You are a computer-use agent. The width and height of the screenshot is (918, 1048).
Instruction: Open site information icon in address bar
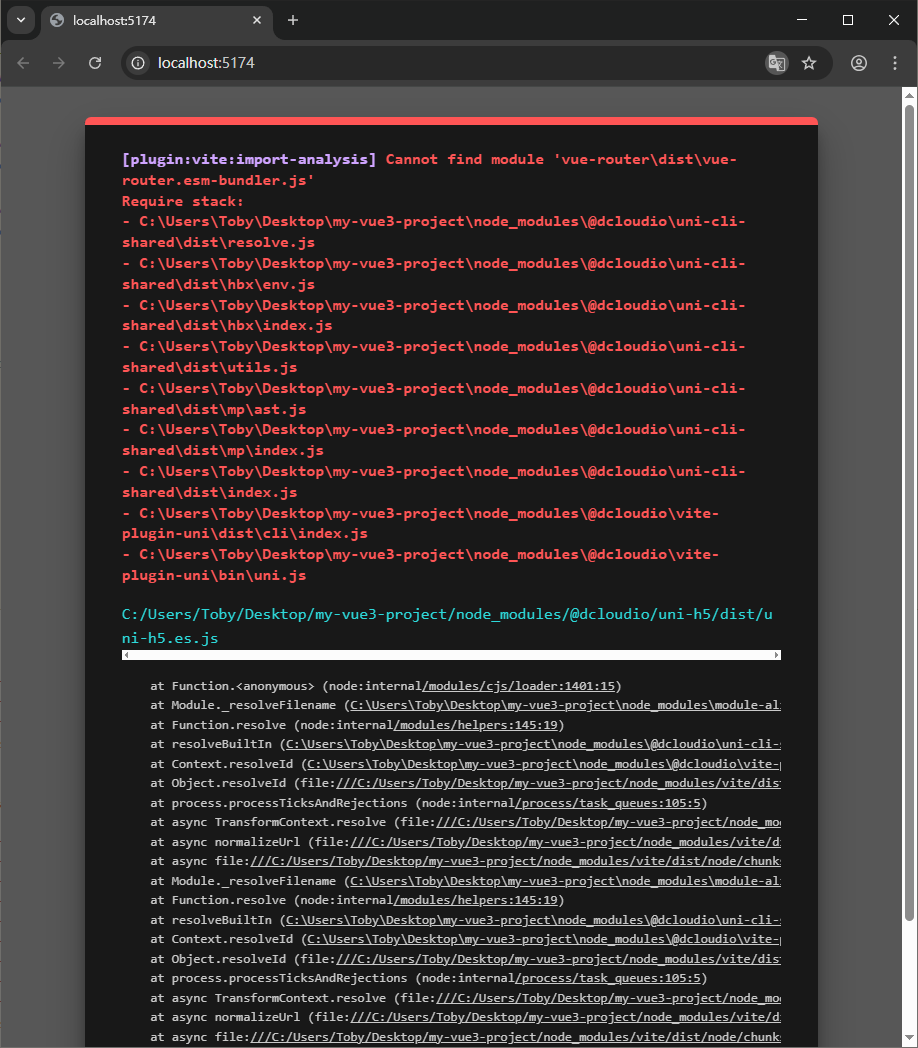pos(139,63)
